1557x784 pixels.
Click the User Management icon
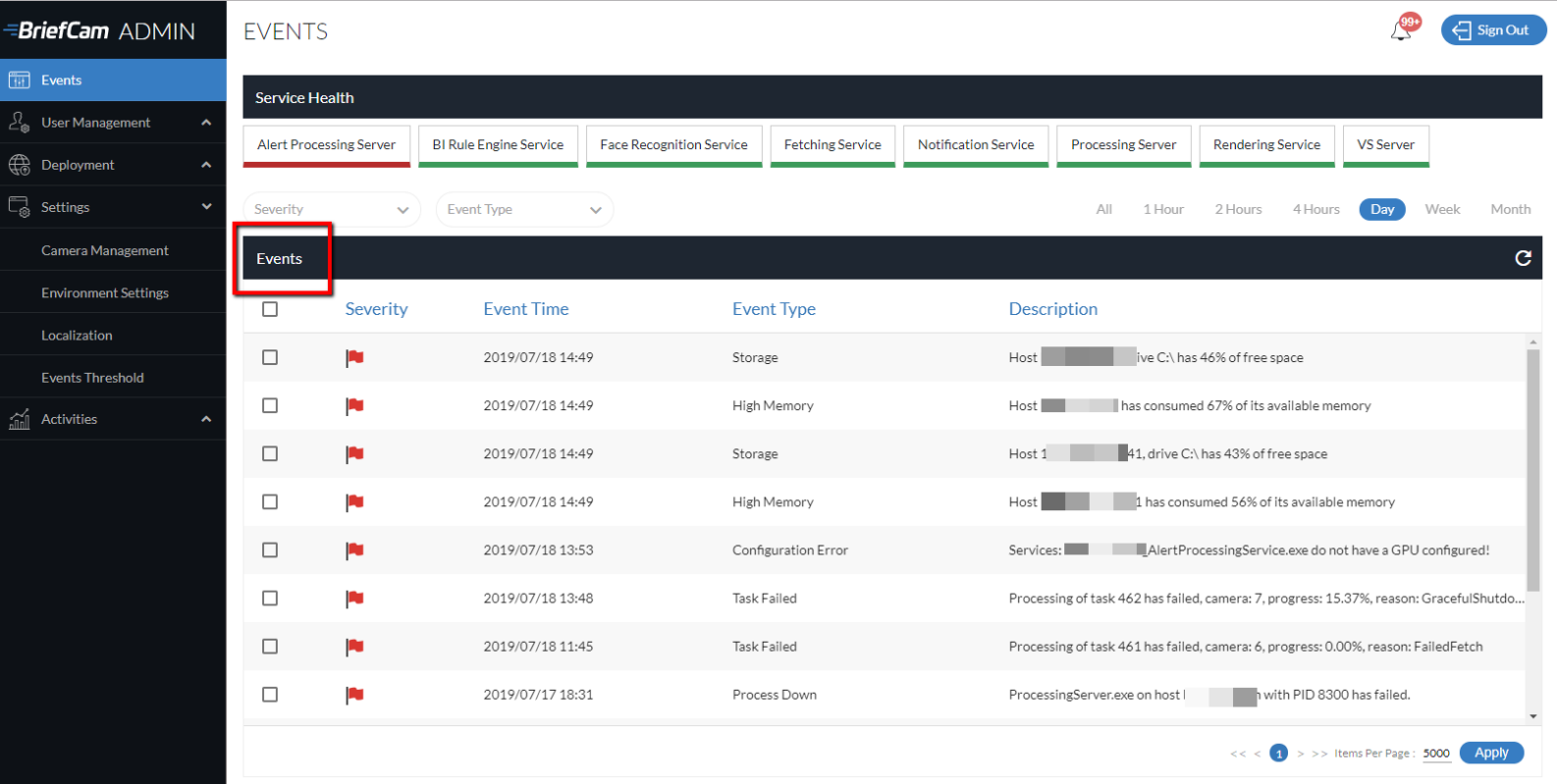click(19, 123)
